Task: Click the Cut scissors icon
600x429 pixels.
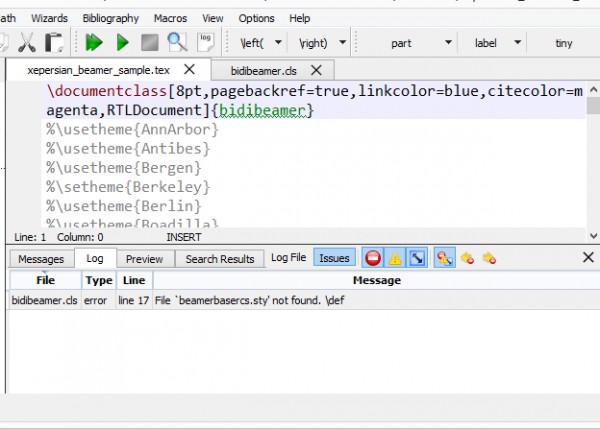Action: [27, 42]
